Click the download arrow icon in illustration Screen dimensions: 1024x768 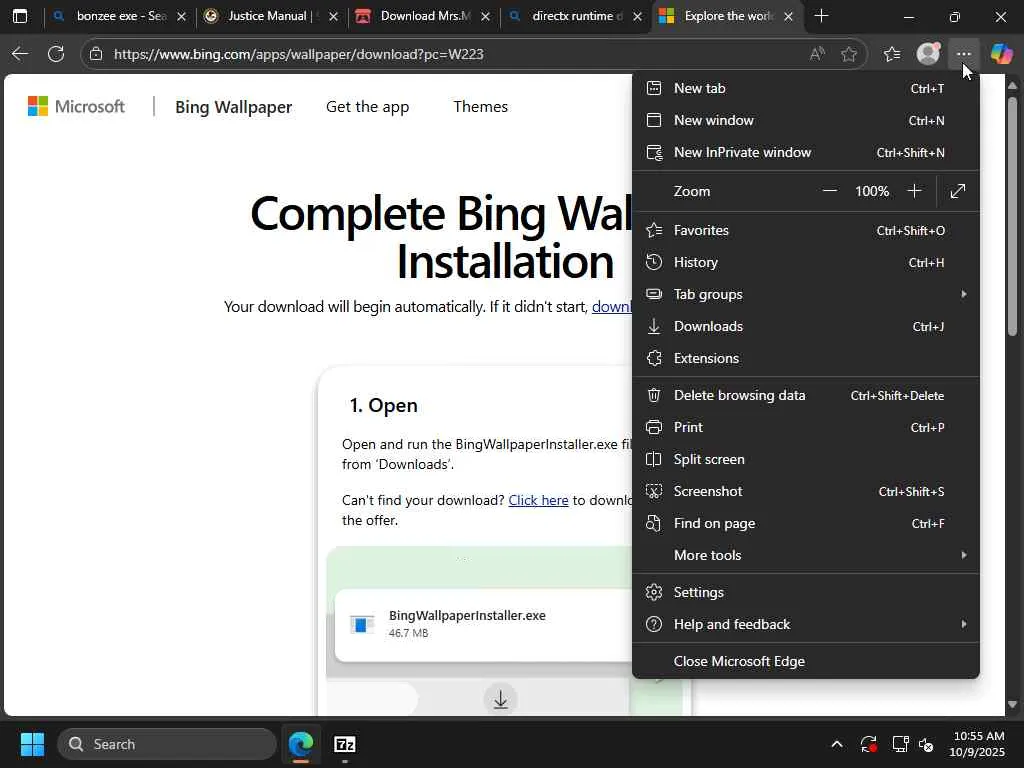pyautogui.click(x=501, y=699)
